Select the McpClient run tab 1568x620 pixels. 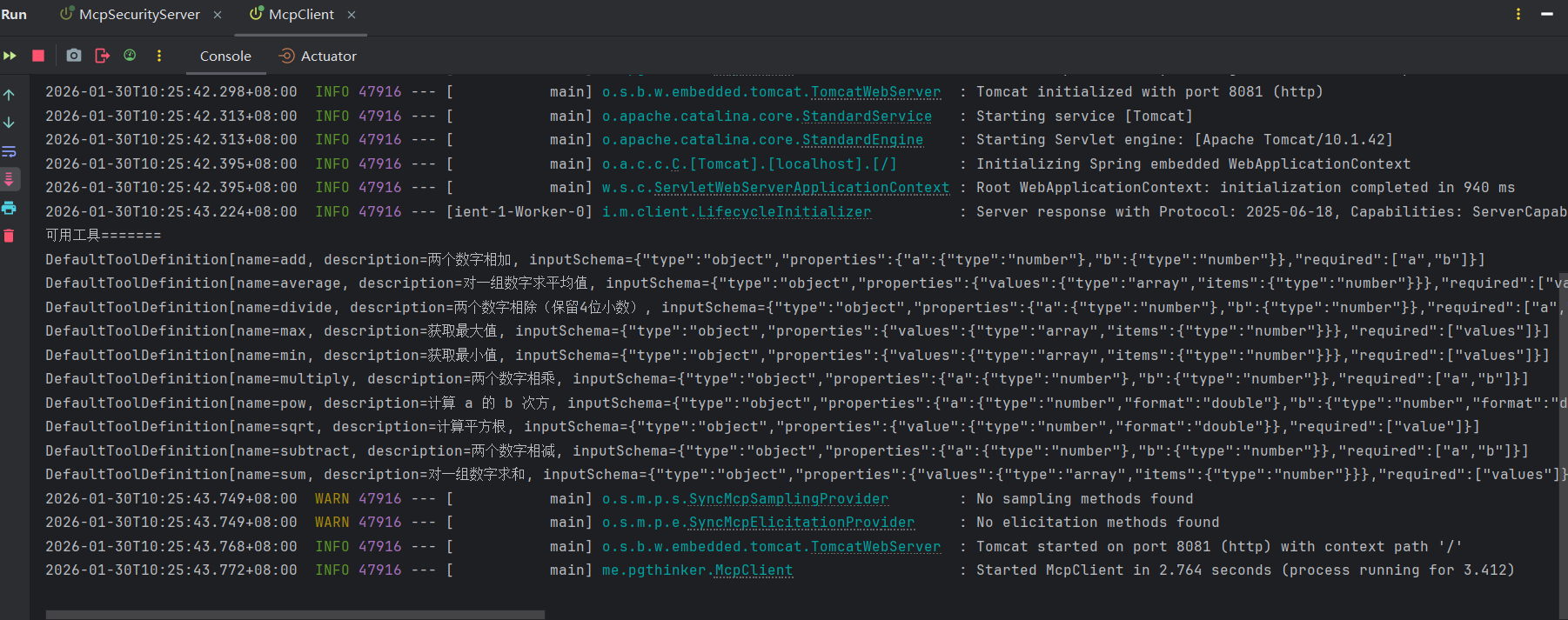pos(292,15)
